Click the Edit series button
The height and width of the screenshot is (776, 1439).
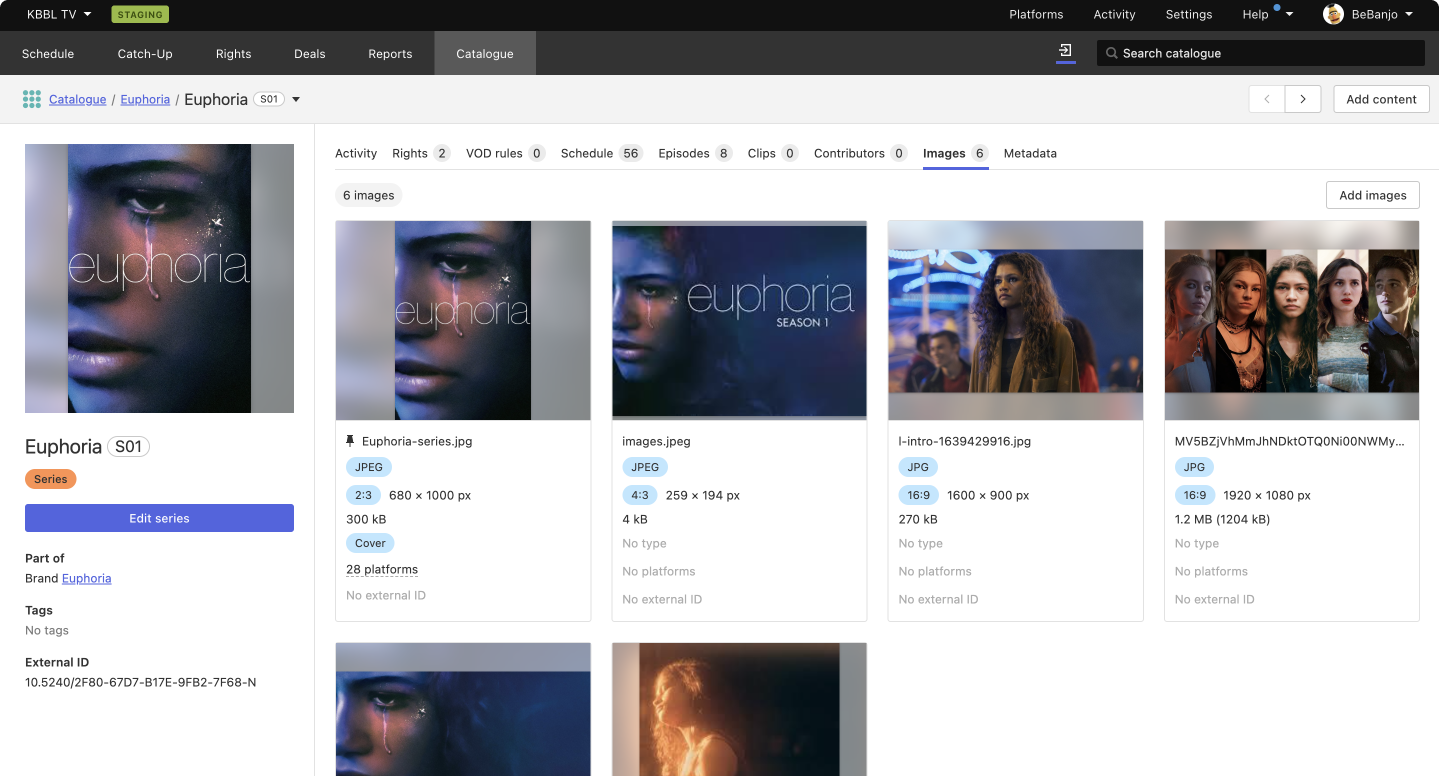pyautogui.click(x=159, y=518)
